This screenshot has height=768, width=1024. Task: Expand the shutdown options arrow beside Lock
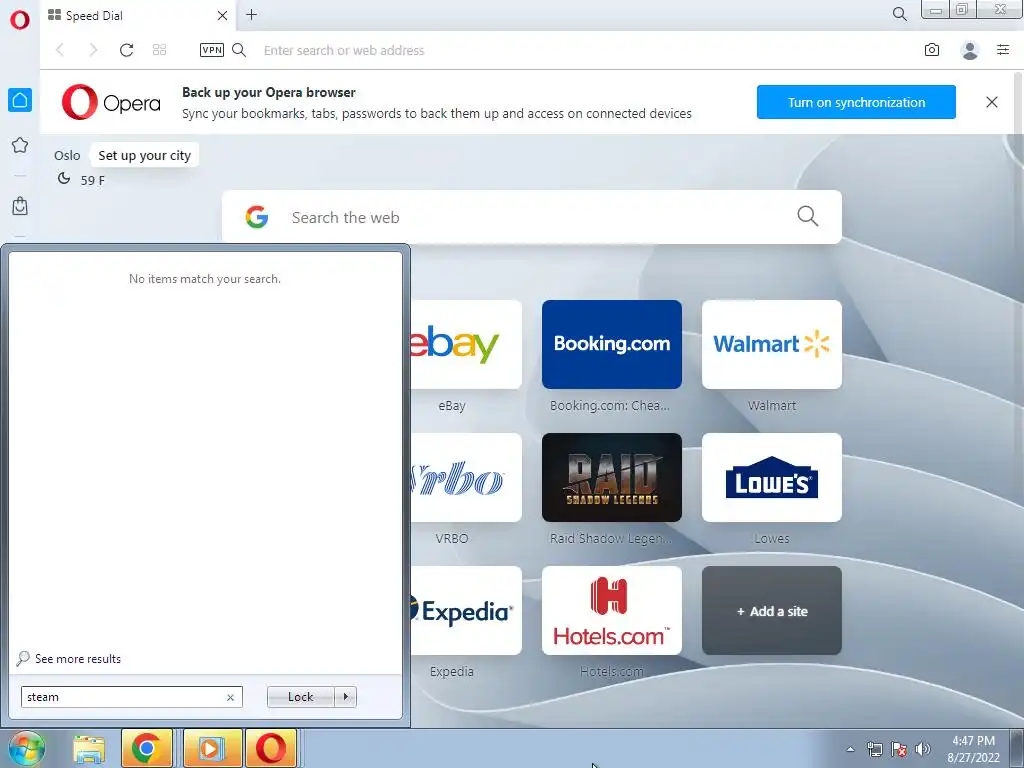(345, 697)
